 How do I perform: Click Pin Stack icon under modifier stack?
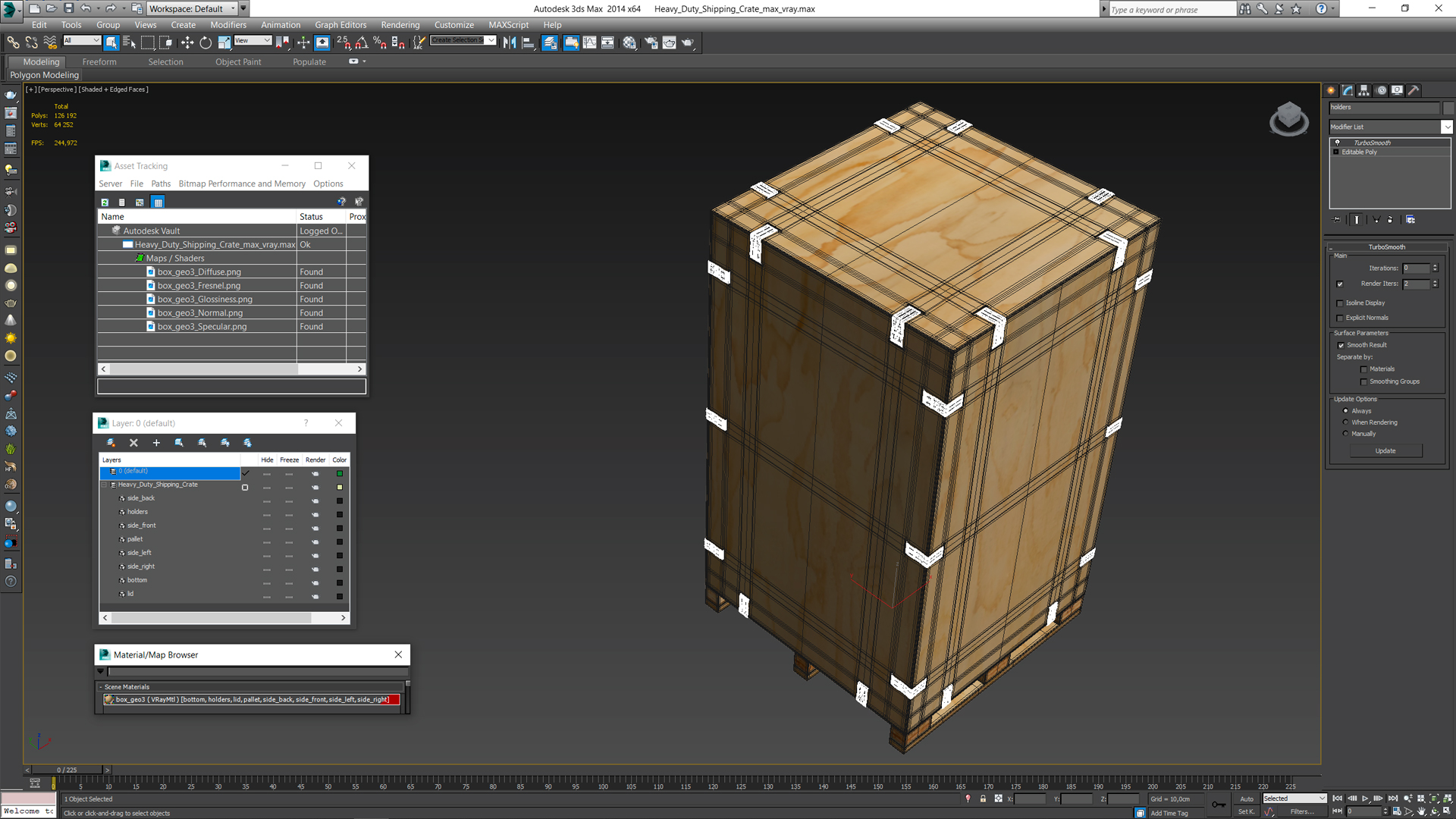point(1337,219)
